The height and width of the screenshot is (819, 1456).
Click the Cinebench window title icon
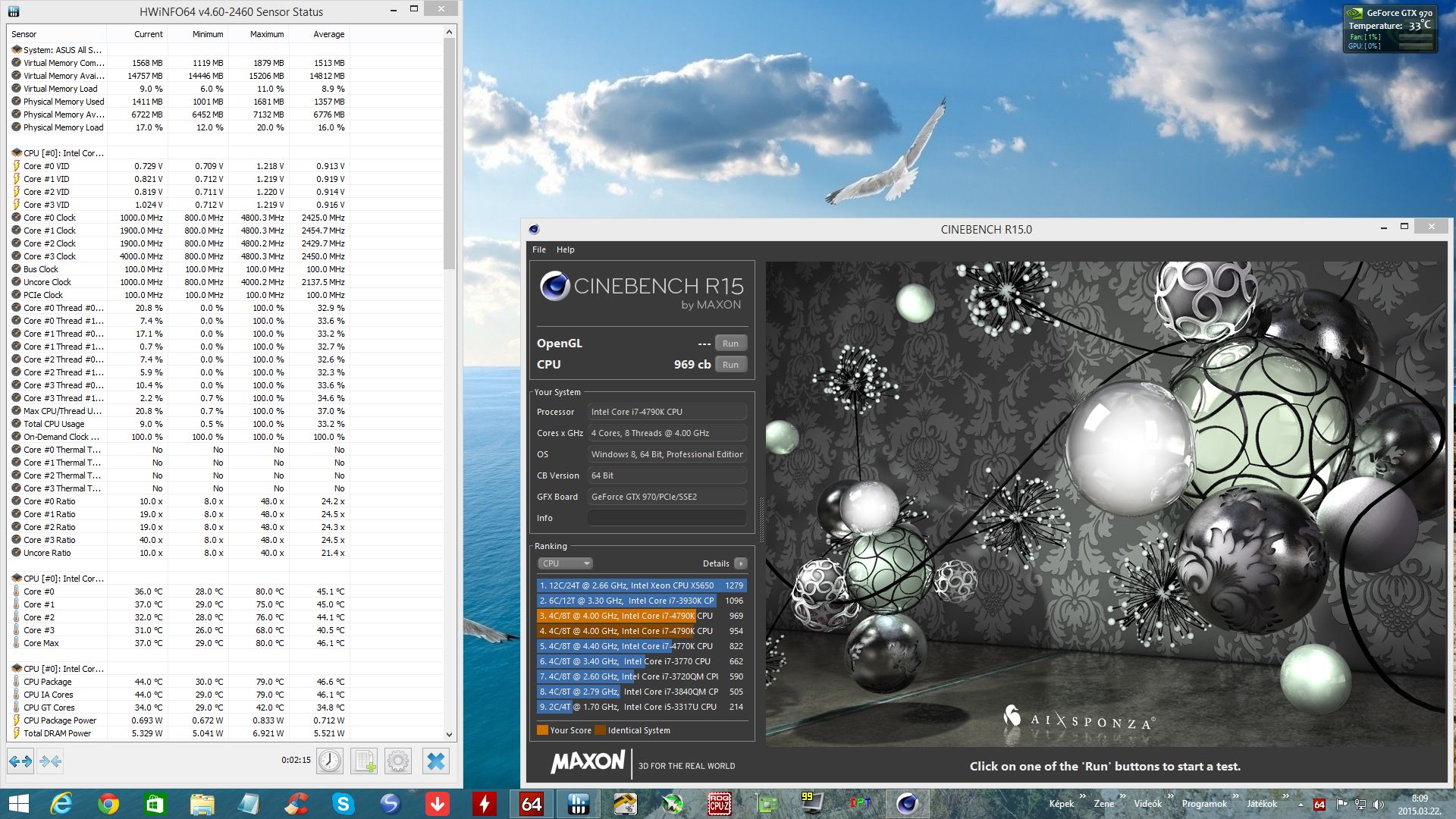(x=534, y=229)
